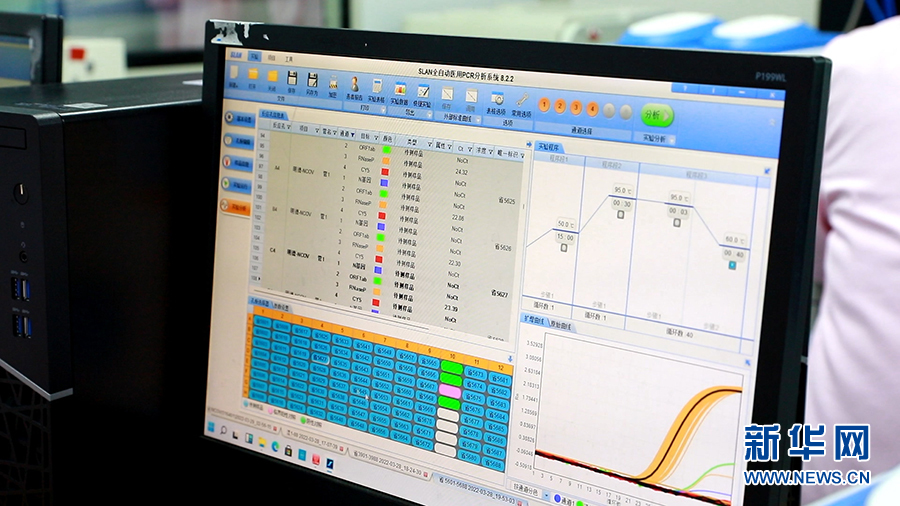
Task: Toggle channel 1 orange circle
Action: pos(545,105)
